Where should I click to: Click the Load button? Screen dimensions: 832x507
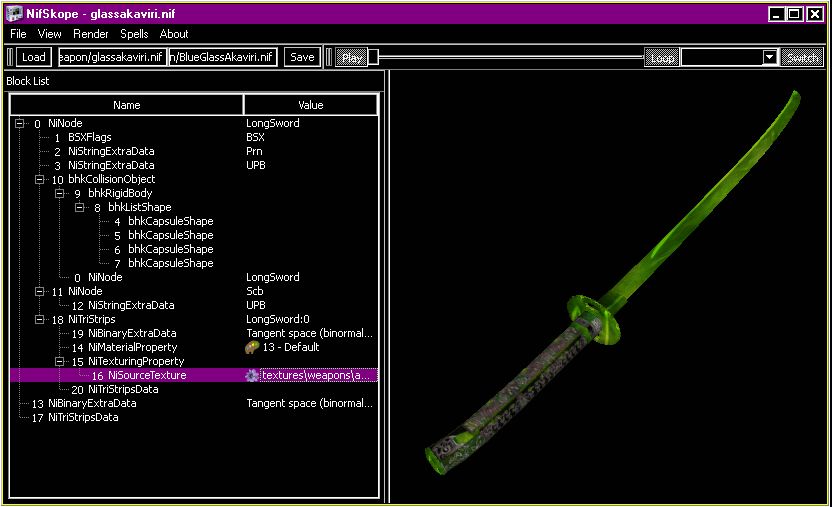pos(33,57)
